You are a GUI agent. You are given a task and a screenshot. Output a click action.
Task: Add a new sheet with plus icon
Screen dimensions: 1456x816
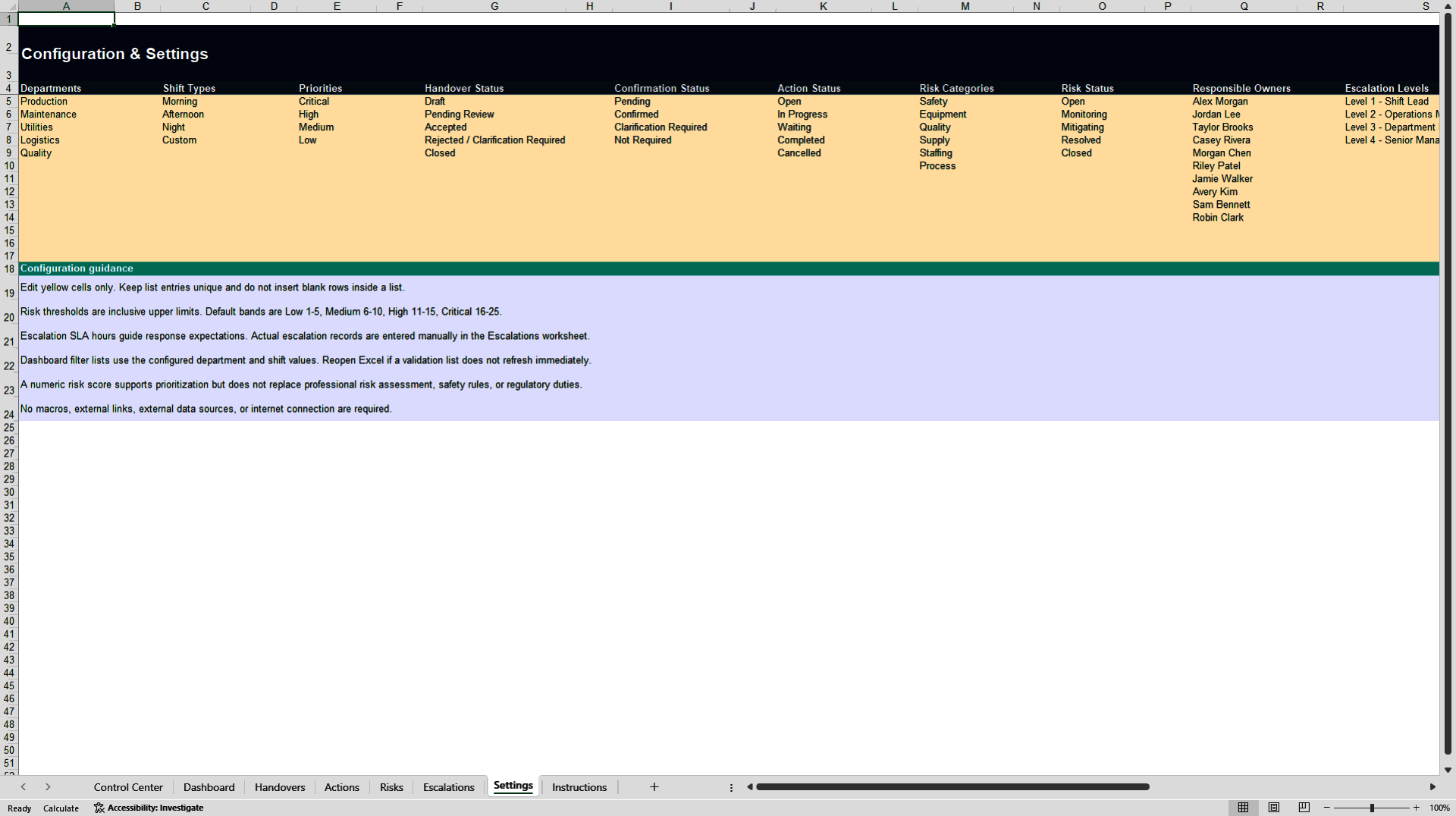click(654, 787)
